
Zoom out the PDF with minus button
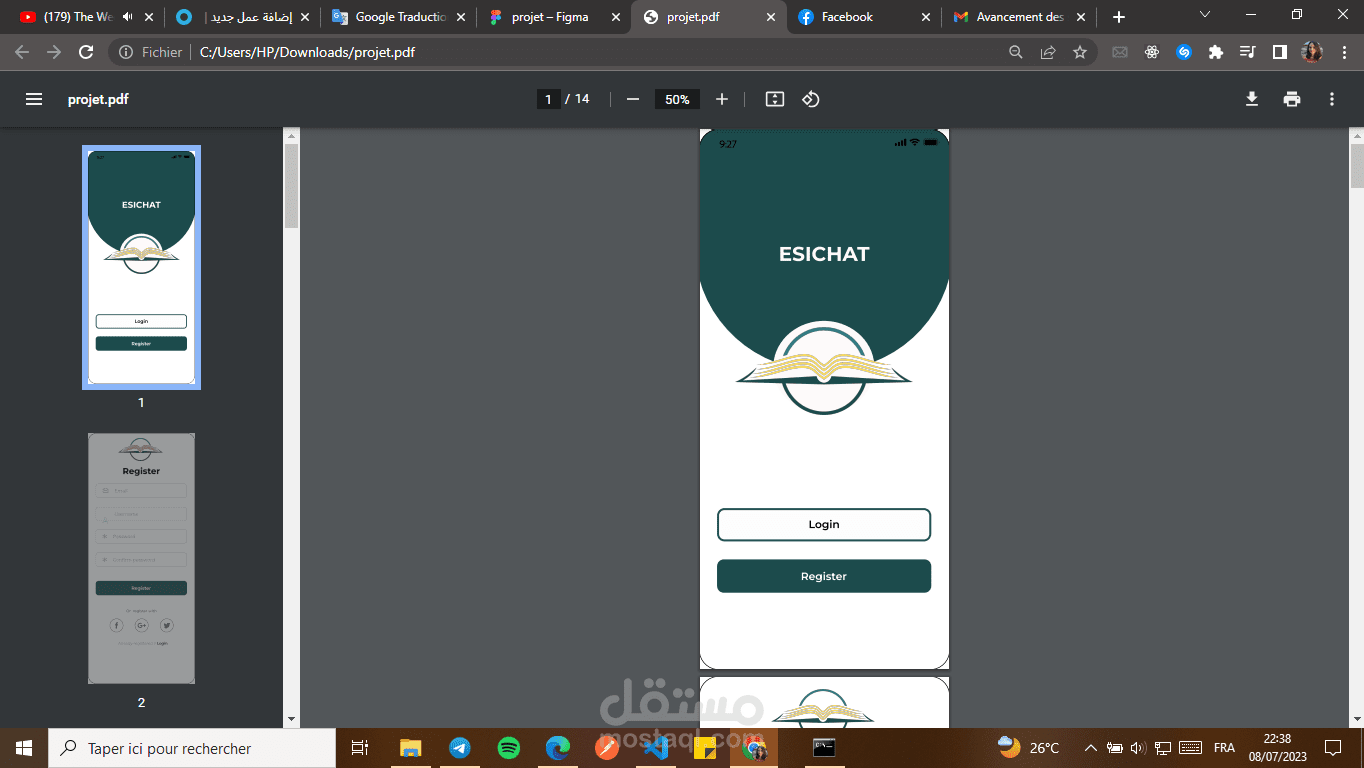coord(632,99)
